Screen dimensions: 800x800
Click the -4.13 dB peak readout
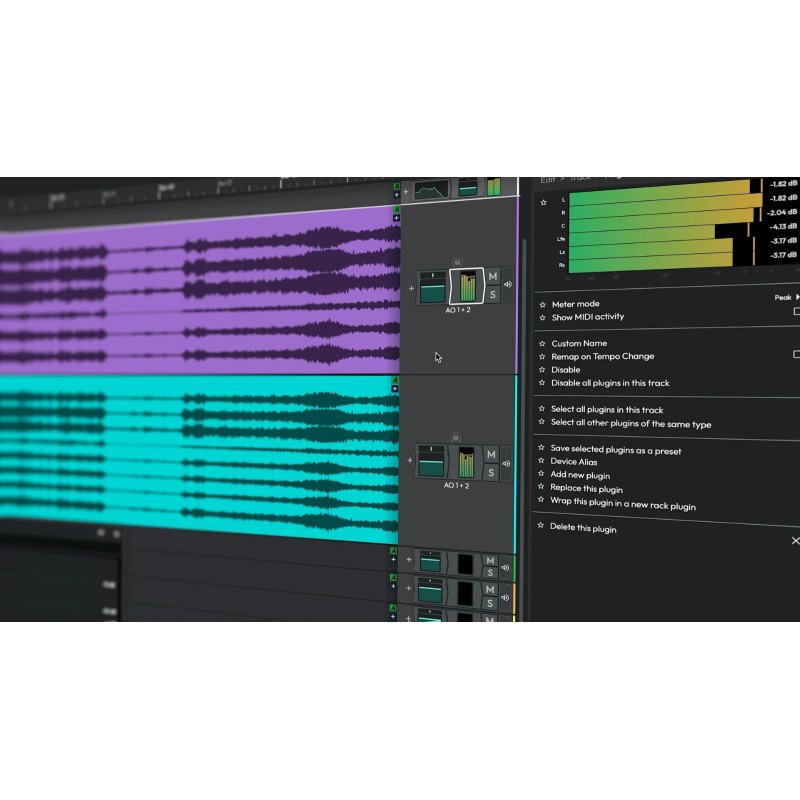click(783, 227)
